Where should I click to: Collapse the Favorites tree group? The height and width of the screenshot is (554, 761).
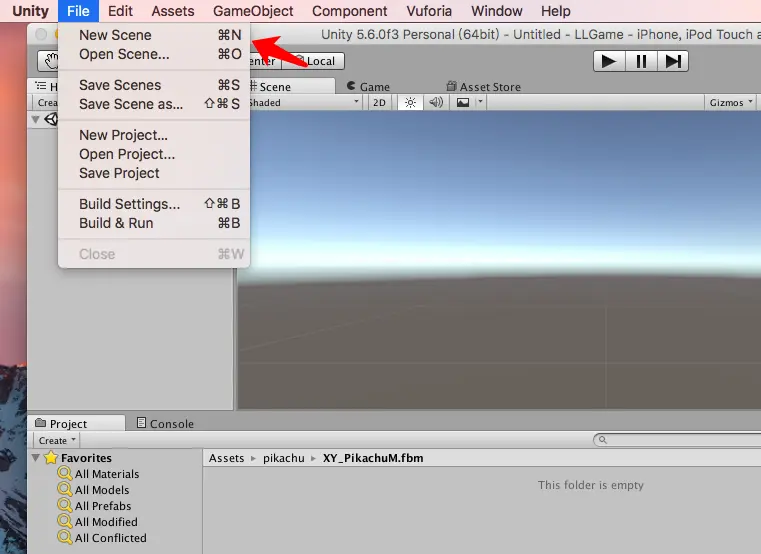pos(35,457)
